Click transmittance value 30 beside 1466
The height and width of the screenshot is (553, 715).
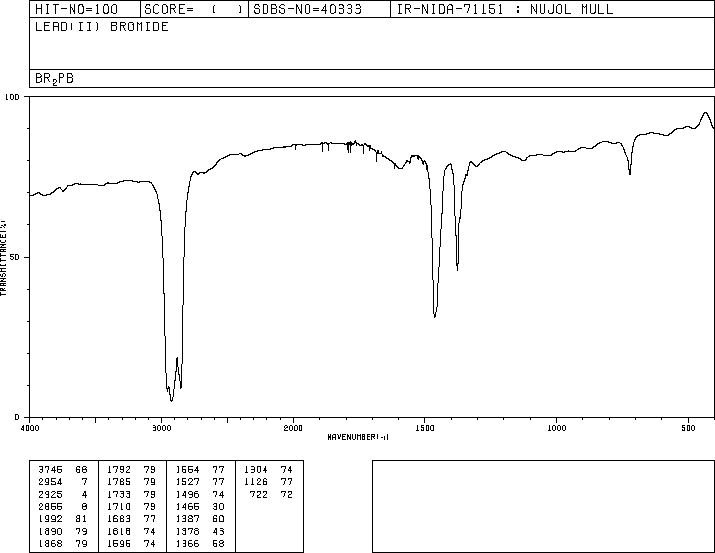(218, 506)
